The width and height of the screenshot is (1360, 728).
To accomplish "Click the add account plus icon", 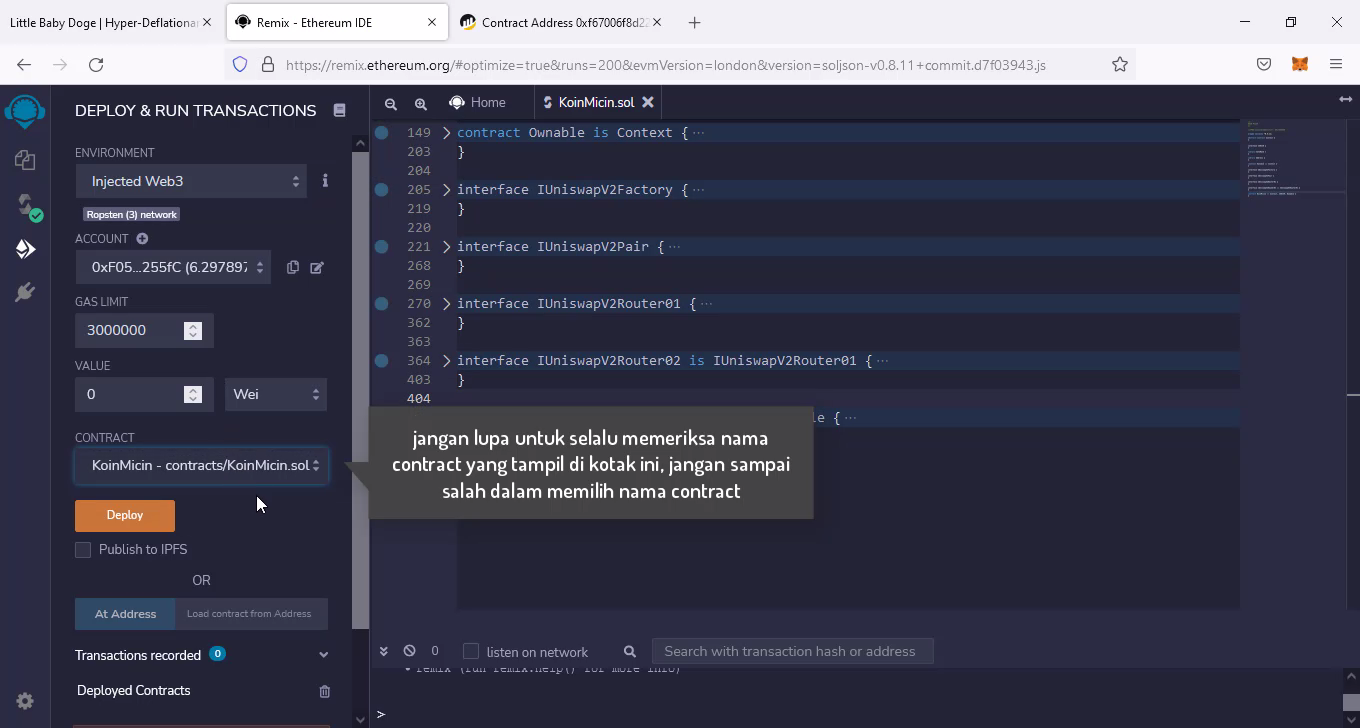I will coord(142,239).
